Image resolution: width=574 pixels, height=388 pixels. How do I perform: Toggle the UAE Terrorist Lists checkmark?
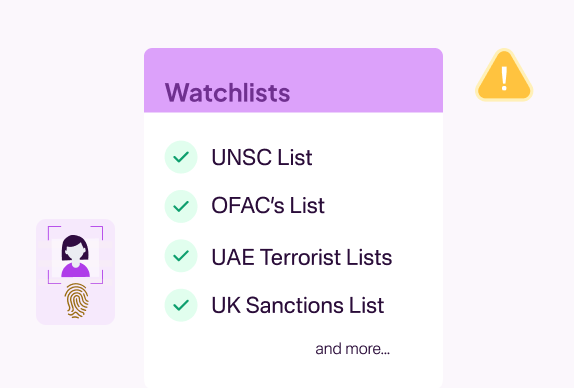pos(181,256)
